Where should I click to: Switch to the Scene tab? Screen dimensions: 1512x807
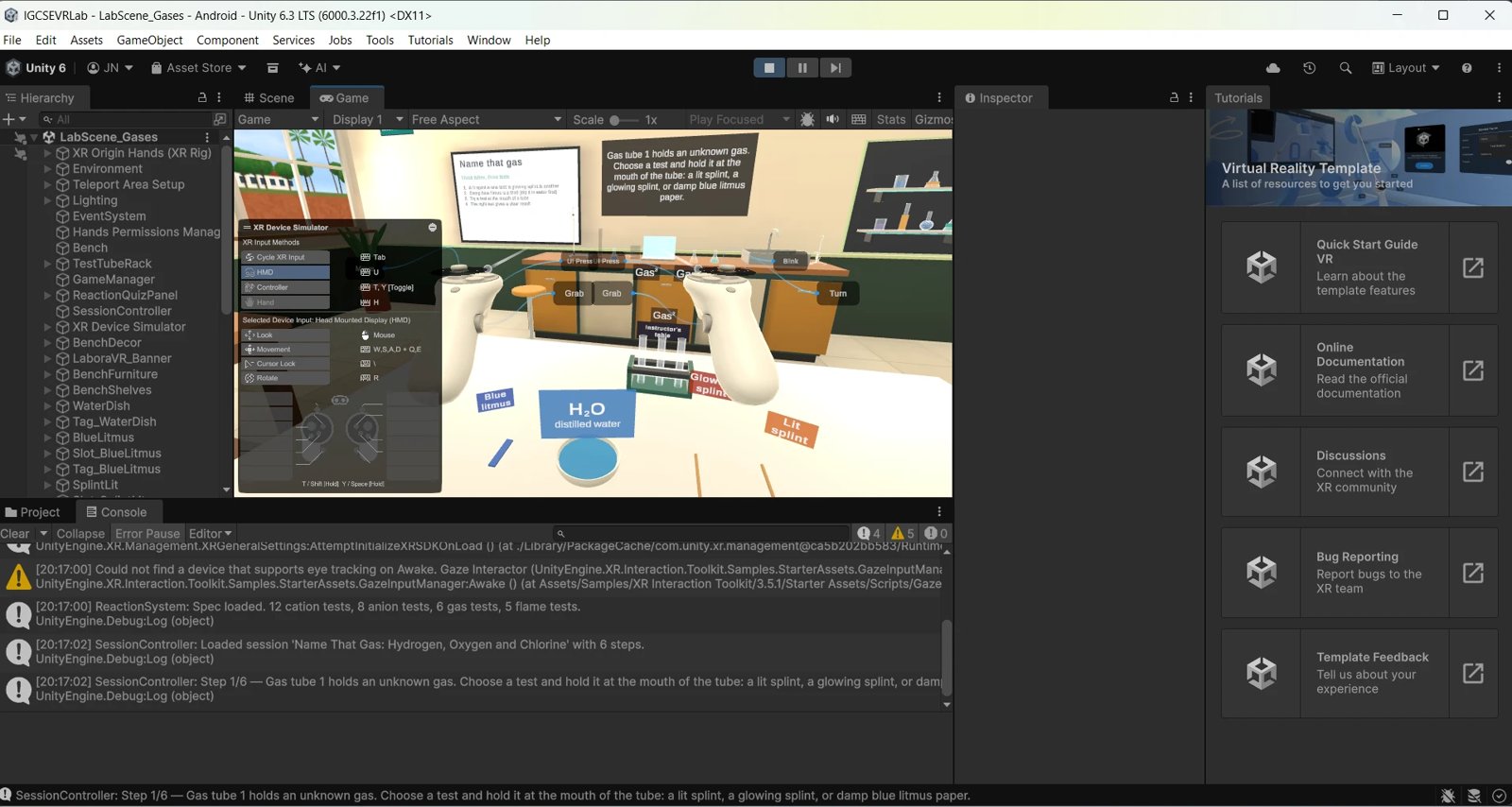[x=268, y=97]
